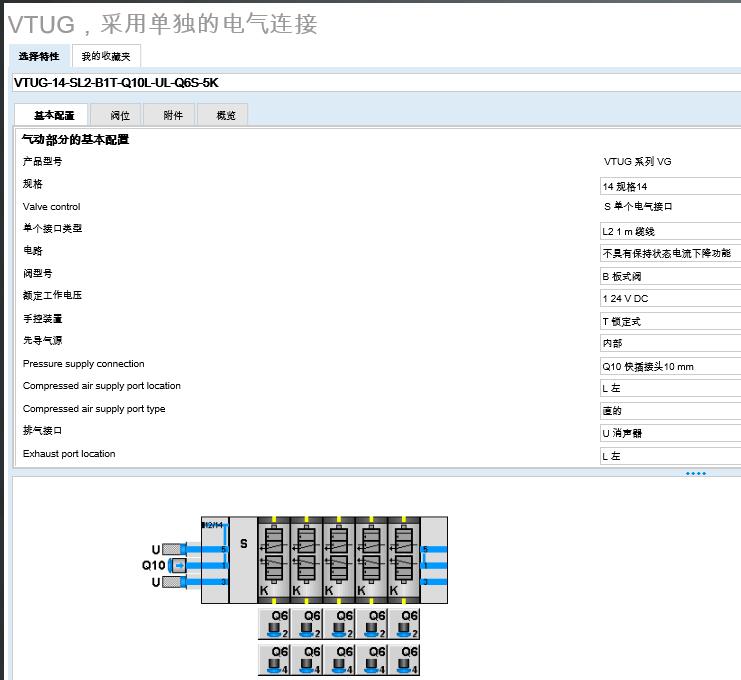Open the 概览 tab
741x680 pixels.
coord(223,115)
